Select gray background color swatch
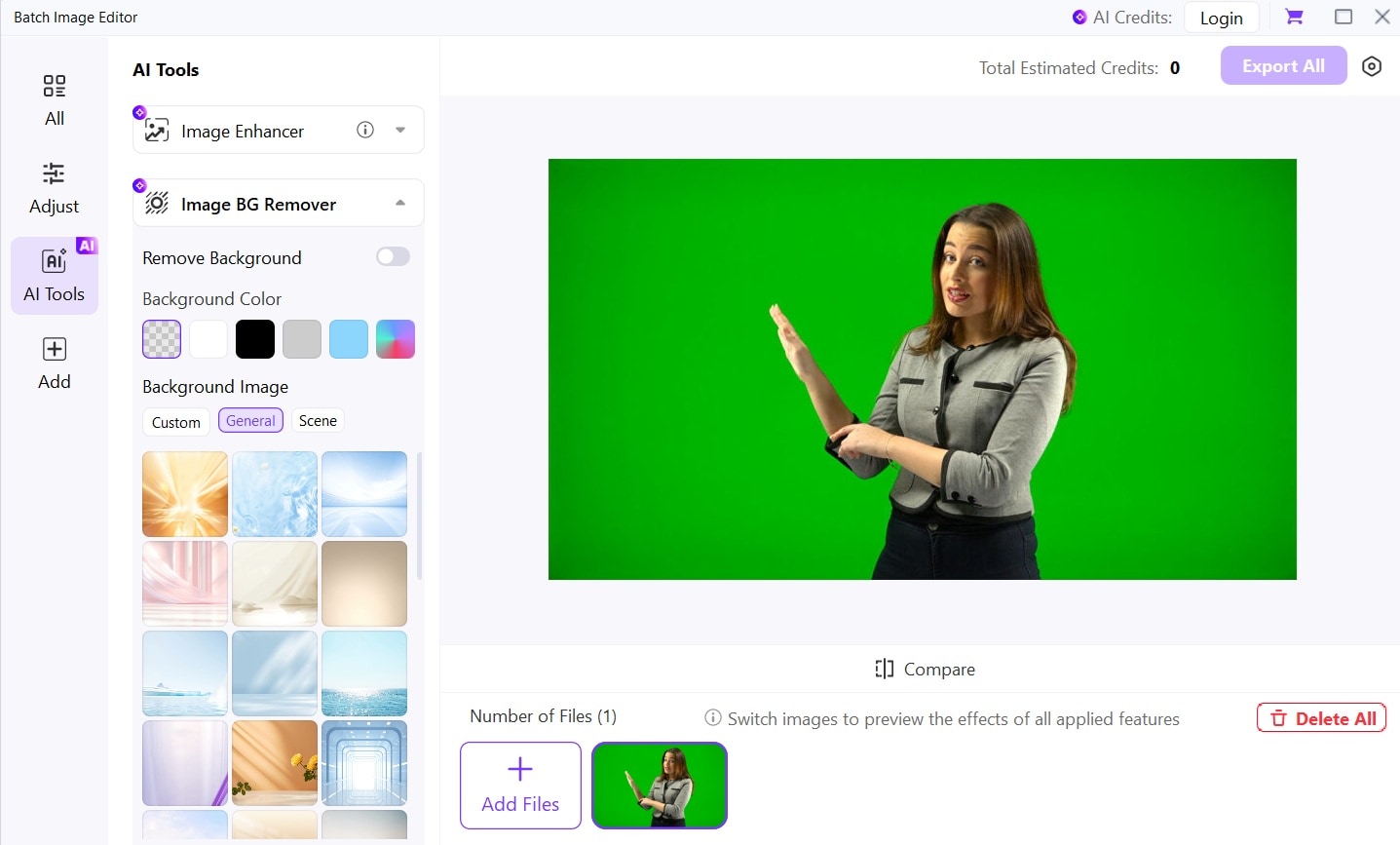This screenshot has height=845, width=1400. 302,339
